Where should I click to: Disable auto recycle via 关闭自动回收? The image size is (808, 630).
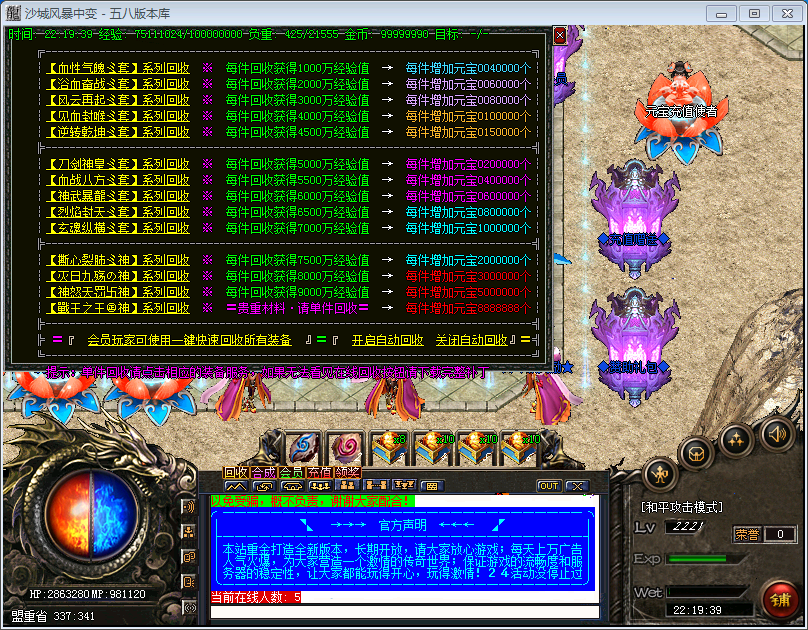pos(472,340)
